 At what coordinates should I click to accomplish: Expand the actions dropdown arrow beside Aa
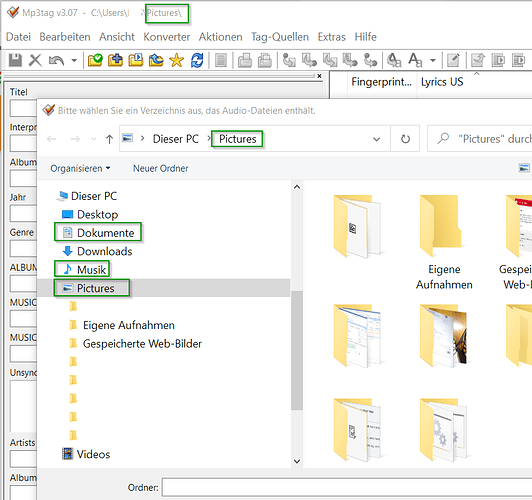(x=433, y=61)
